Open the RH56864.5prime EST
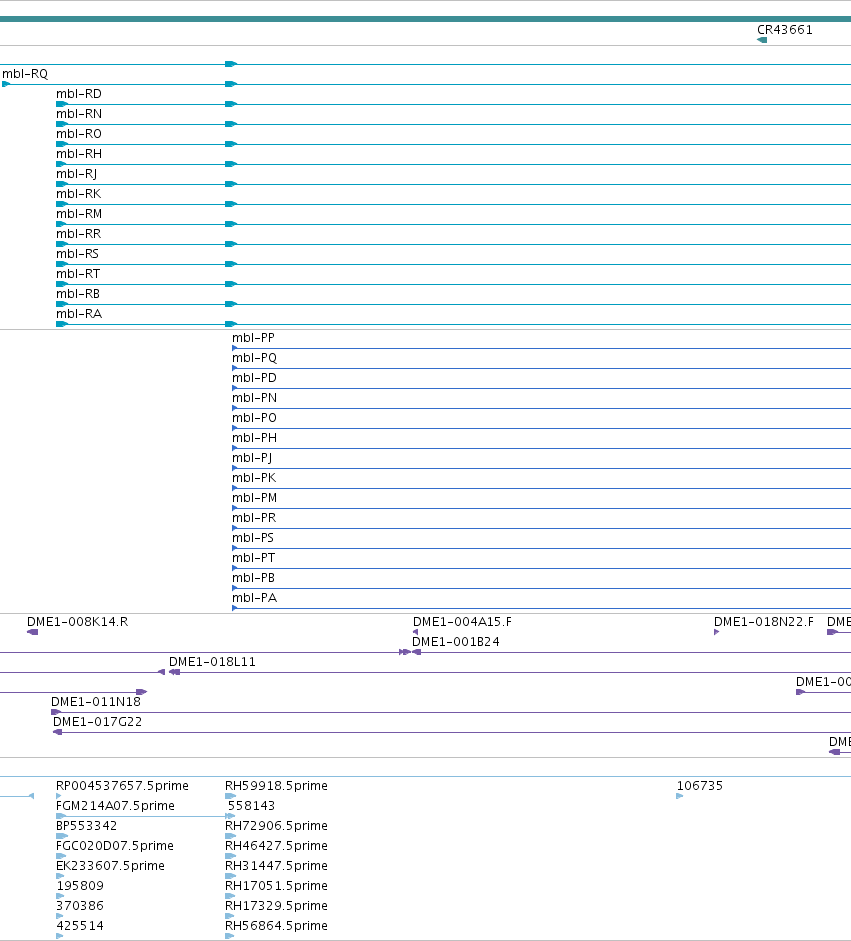 [276, 926]
